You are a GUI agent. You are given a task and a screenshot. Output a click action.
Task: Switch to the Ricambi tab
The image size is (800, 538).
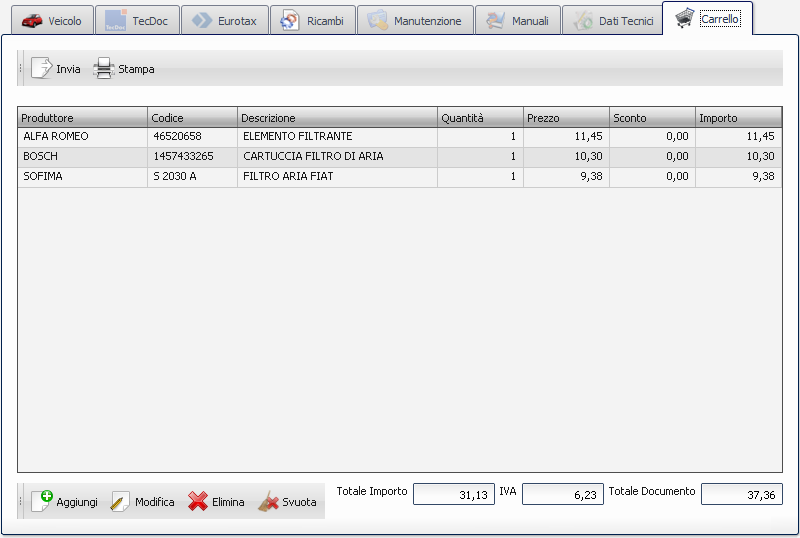pos(313,20)
